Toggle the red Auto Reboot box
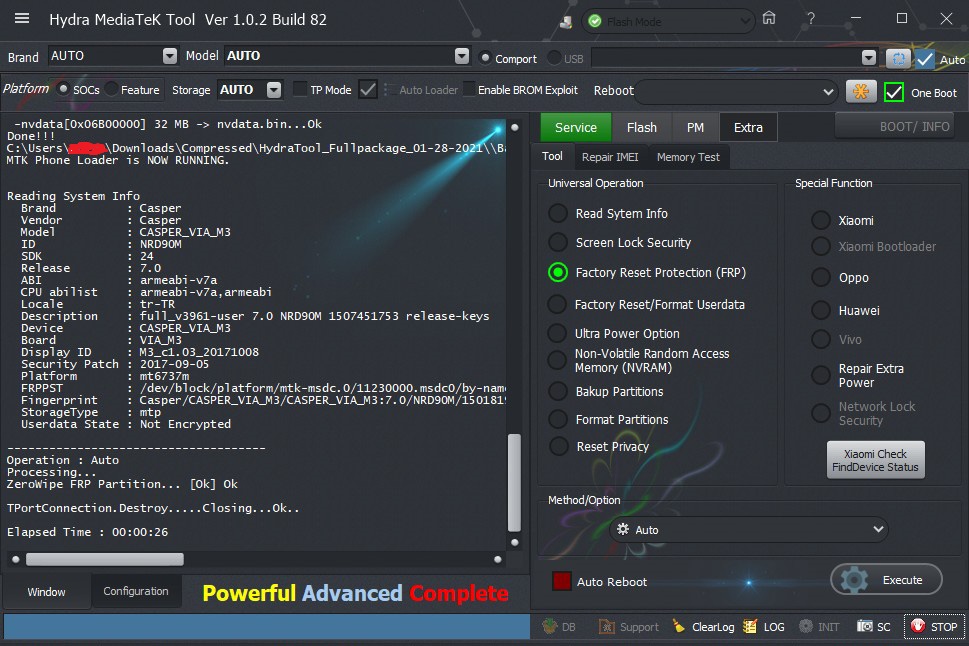The height and width of the screenshot is (646, 969). (562, 581)
